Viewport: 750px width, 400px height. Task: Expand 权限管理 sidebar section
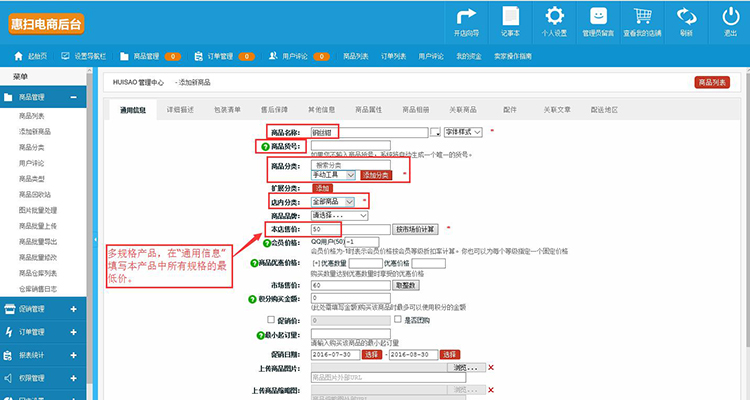coord(74,378)
